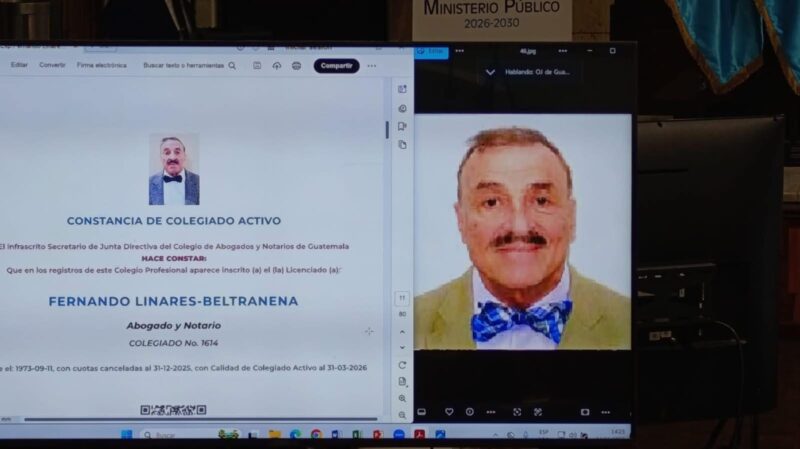
Task: Zoom in using the magnifier plus icon
Action: [402, 398]
